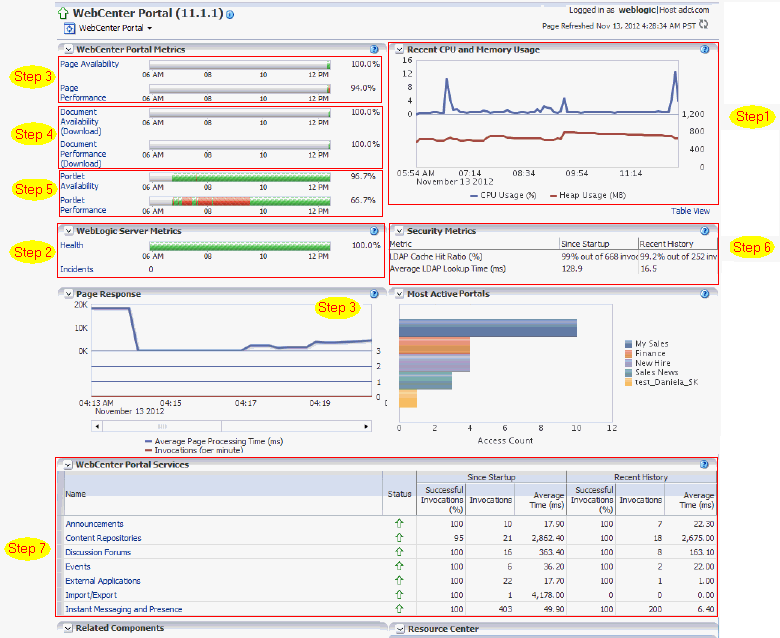Image resolution: width=780 pixels, height=638 pixels.
Task: Open Document Performance (Download) link
Action: click(x=83, y=154)
